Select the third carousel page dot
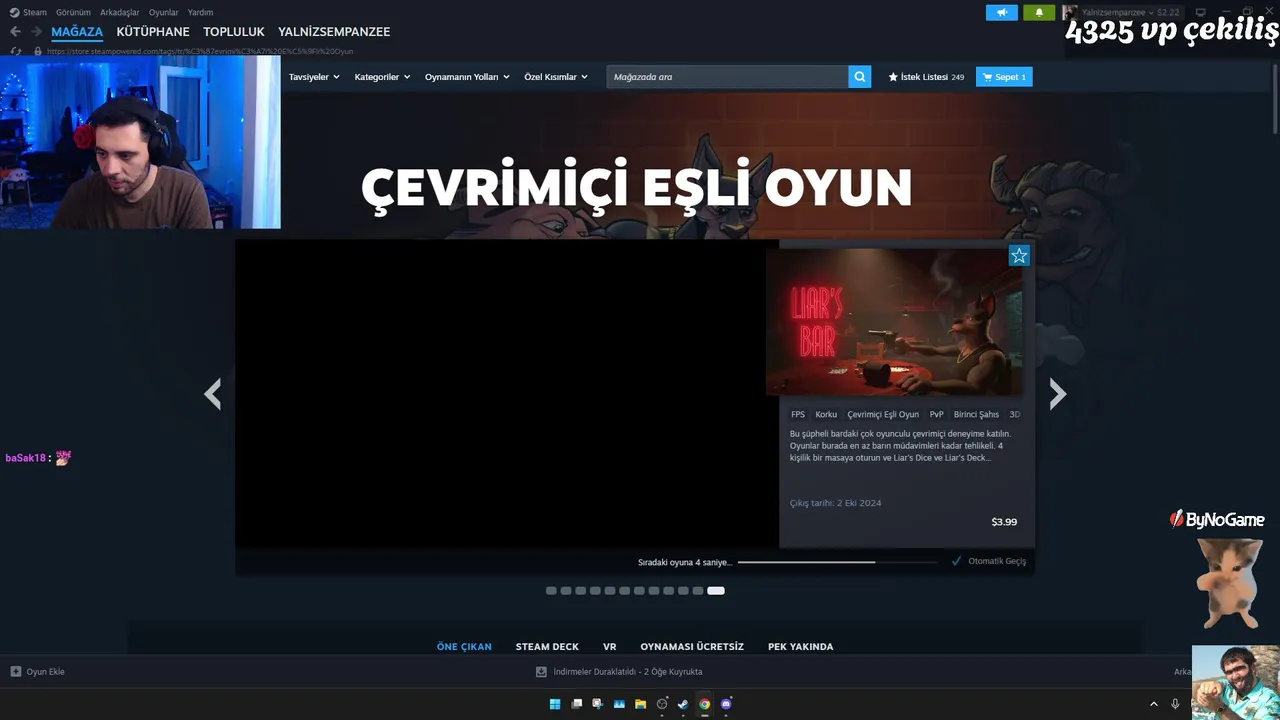Image resolution: width=1280 pixels, height=720 pixels. coord(580,591)
